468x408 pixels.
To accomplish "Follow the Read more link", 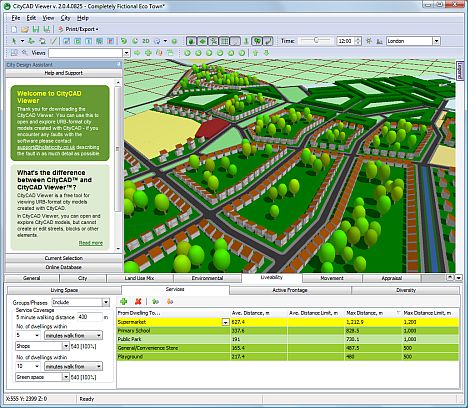I will [x=91, y=243].
